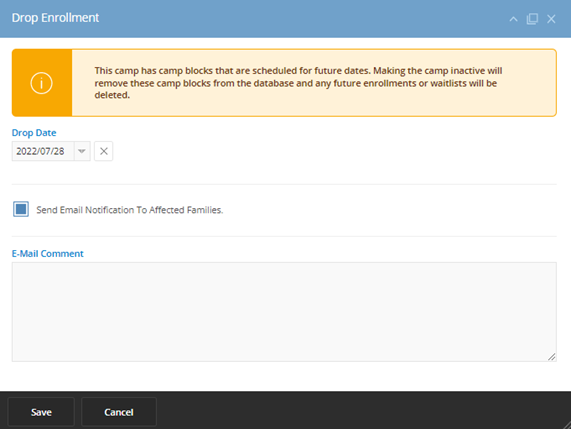Viewport: 571px width, 429px height.
Task: Click the circled info icon in warning banner
Action: [x=41, y=83]
